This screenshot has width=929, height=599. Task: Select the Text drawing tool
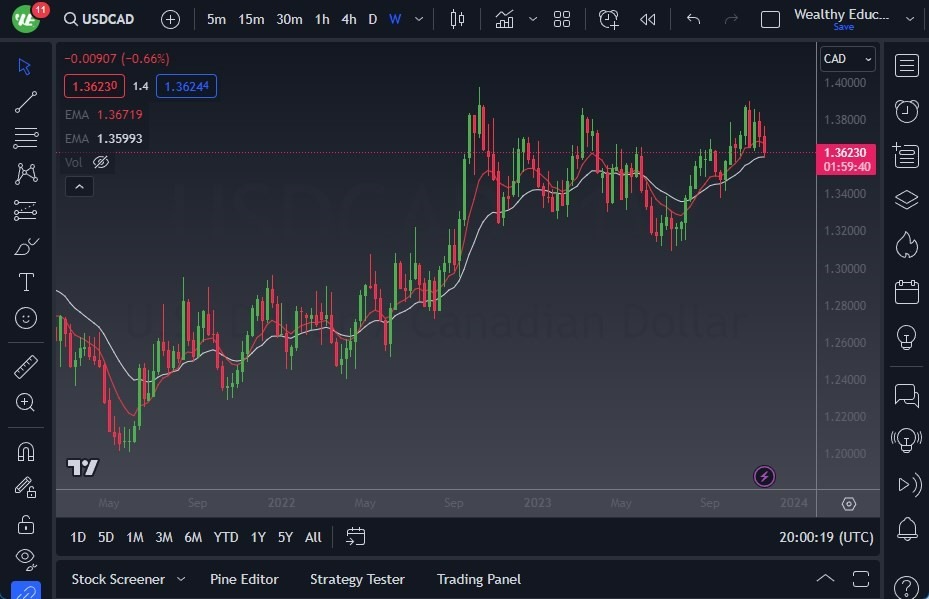point(25,282)
